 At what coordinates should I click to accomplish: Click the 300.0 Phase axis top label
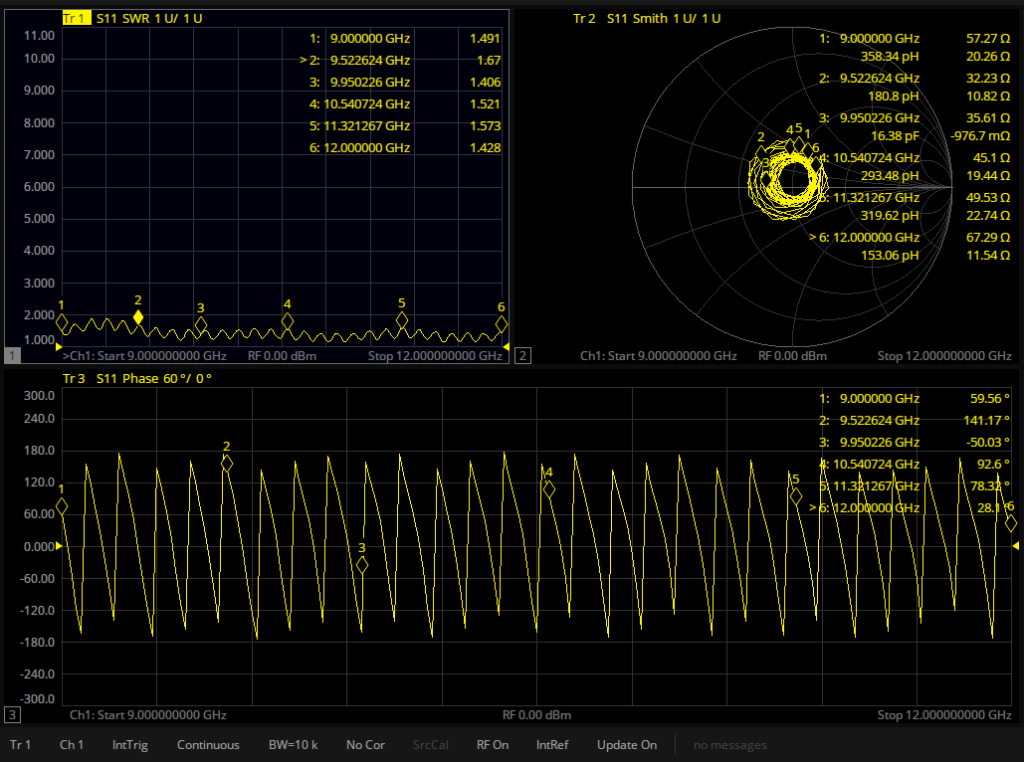pos(39,395)
